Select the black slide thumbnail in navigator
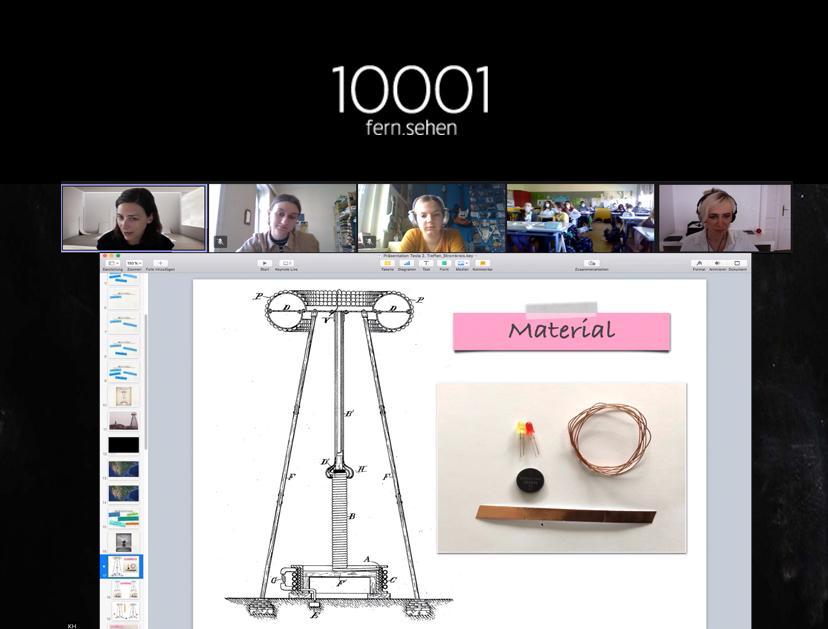828x629 pixels. pyautogui.click(x=124, y=444)
